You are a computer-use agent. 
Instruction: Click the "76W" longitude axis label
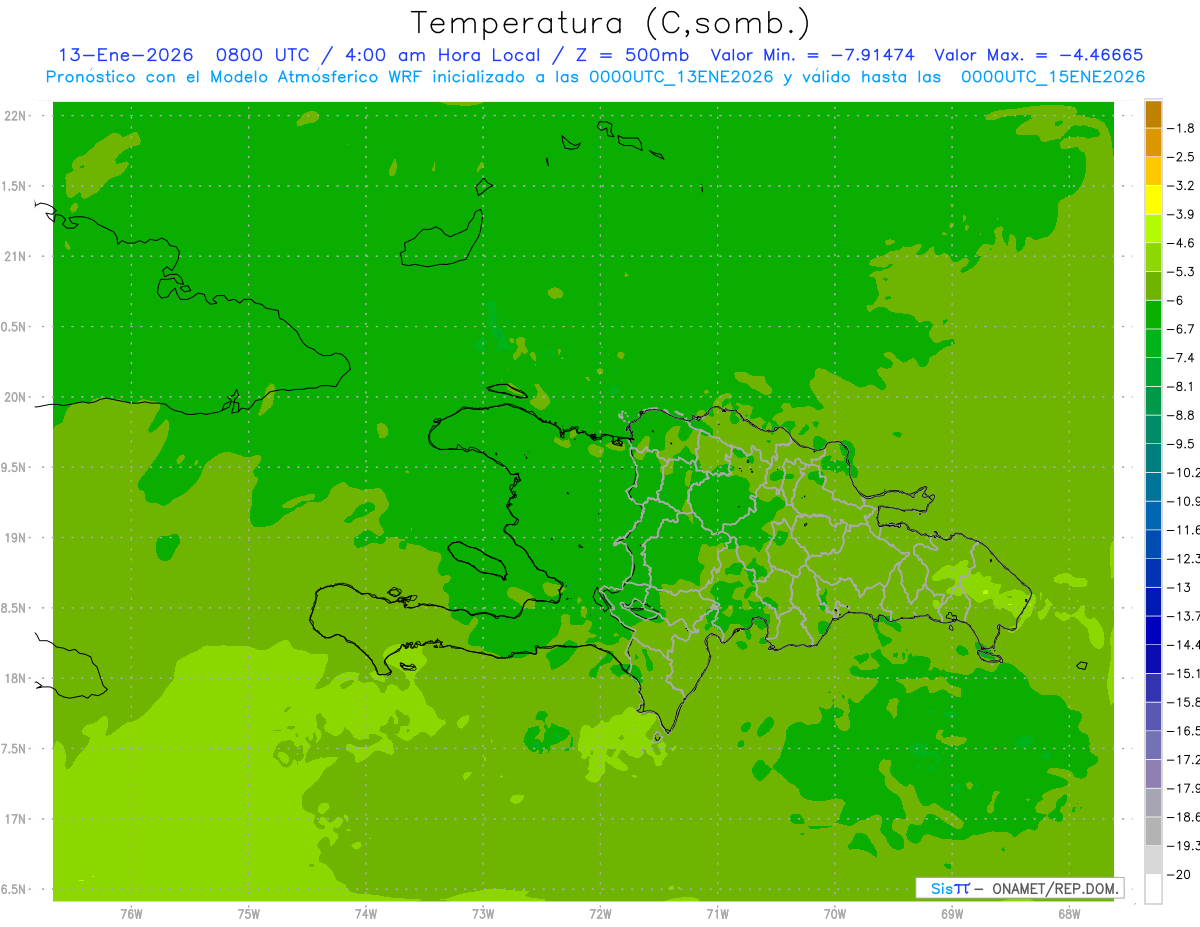[131, 914]
